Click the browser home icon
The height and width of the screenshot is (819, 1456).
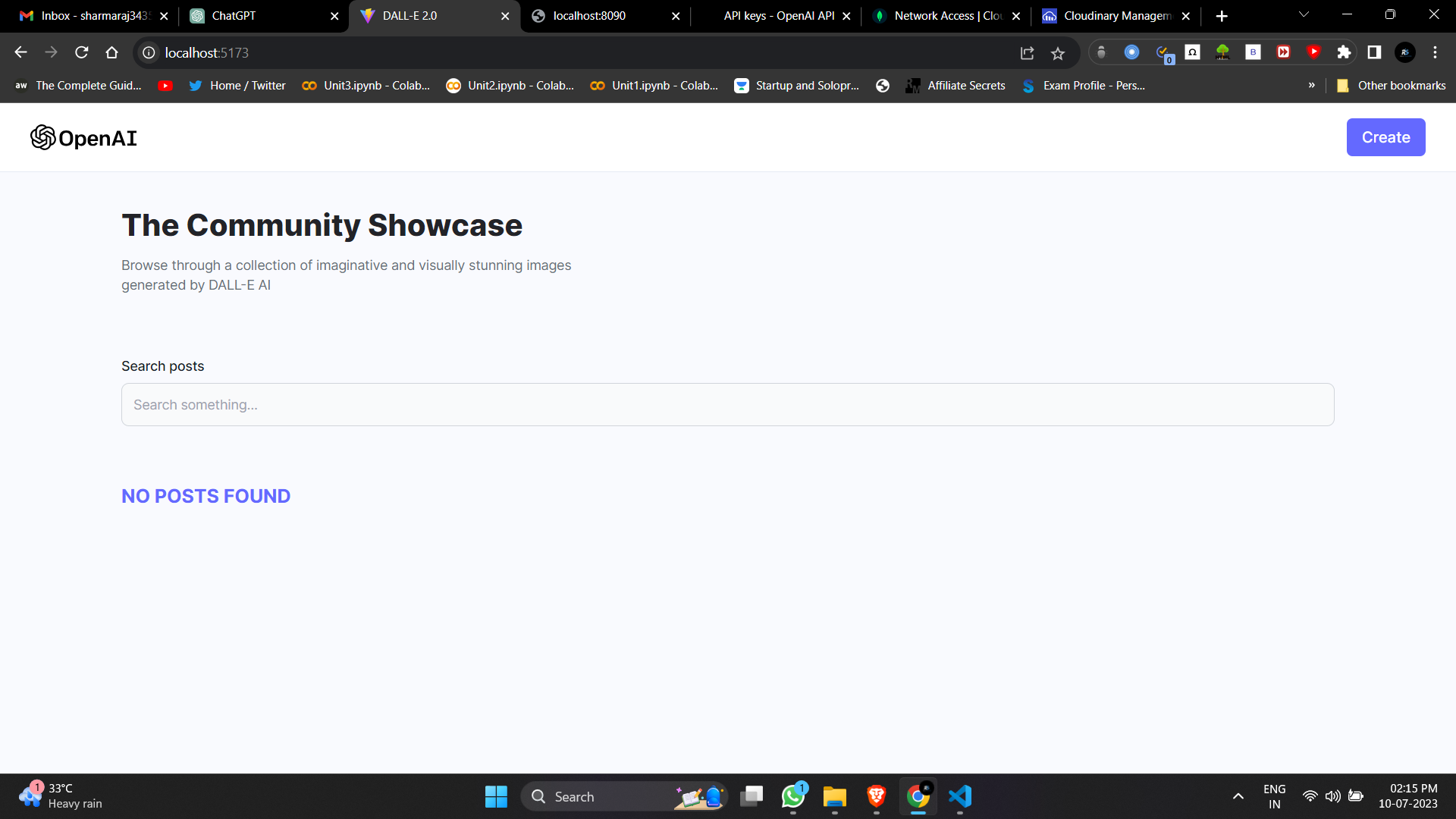pos(112,52)
